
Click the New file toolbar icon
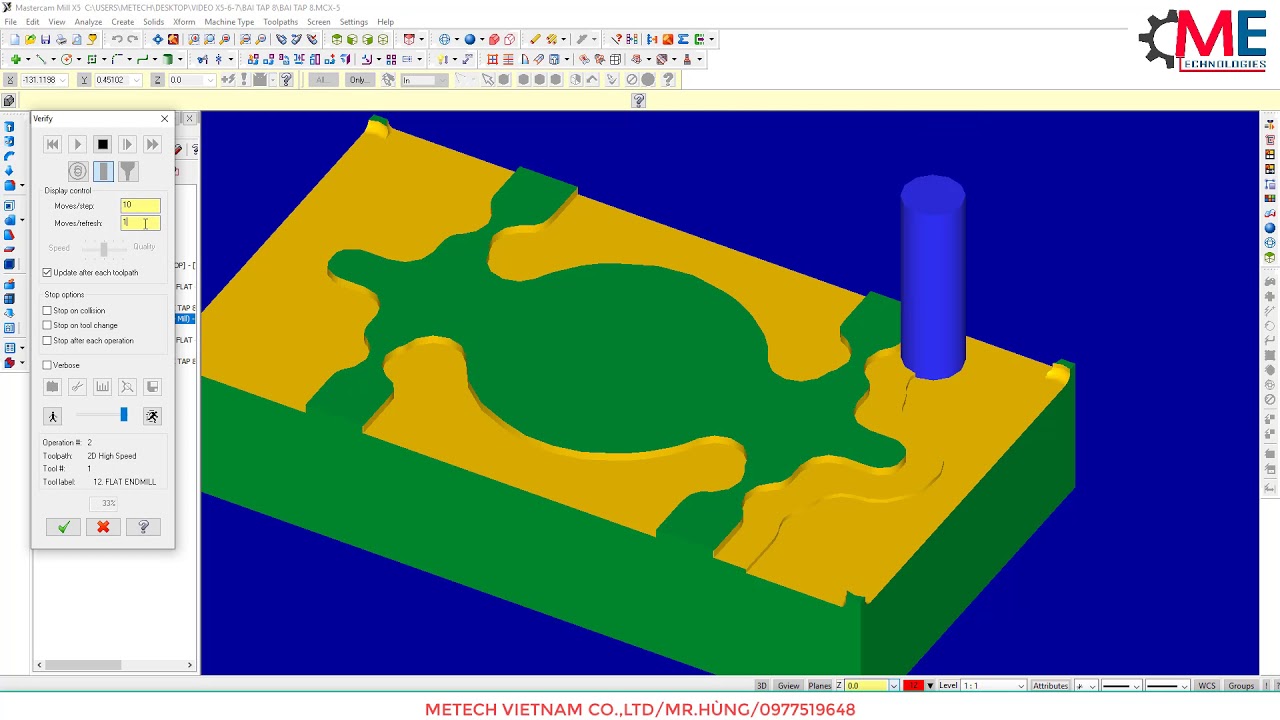15,40
